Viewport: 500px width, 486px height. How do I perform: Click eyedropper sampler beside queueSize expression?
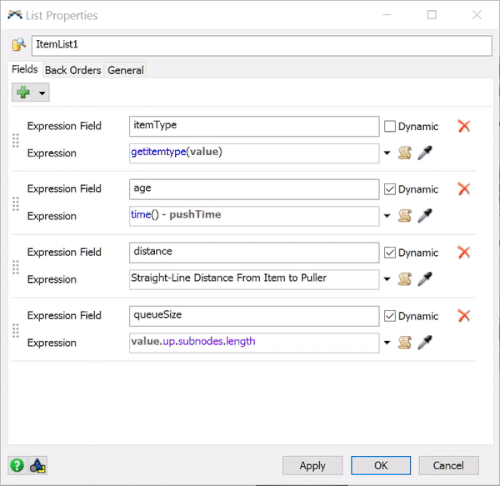[x=425, y=342]
